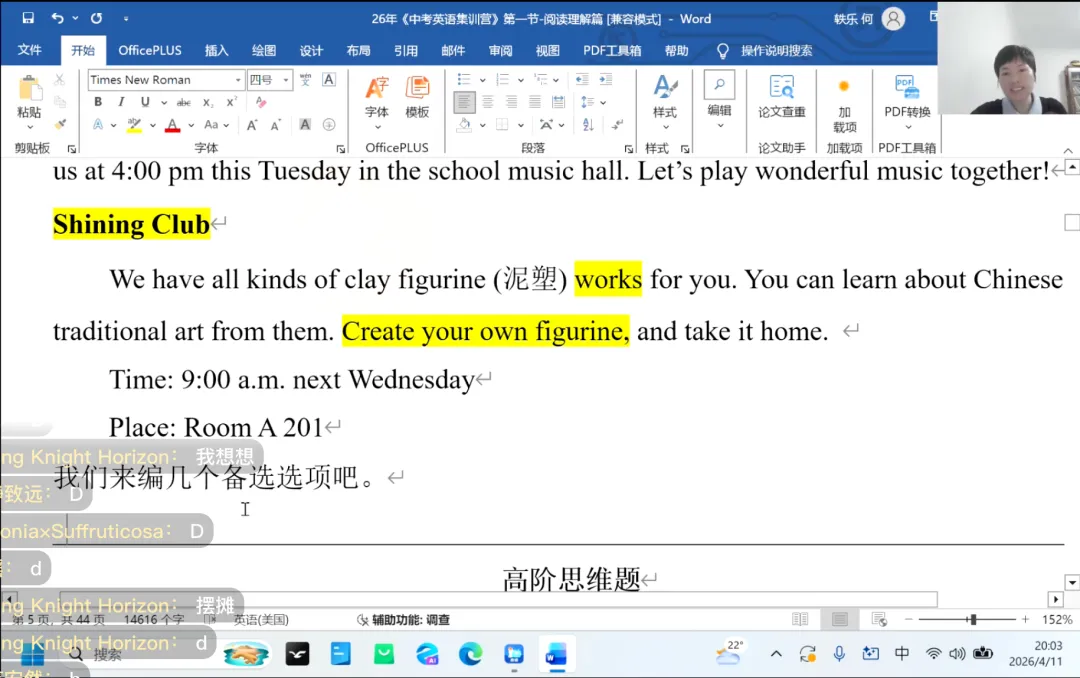The image size is (1080, 678).
Task: Apply character shading icon
Action: tap(305, 125)
